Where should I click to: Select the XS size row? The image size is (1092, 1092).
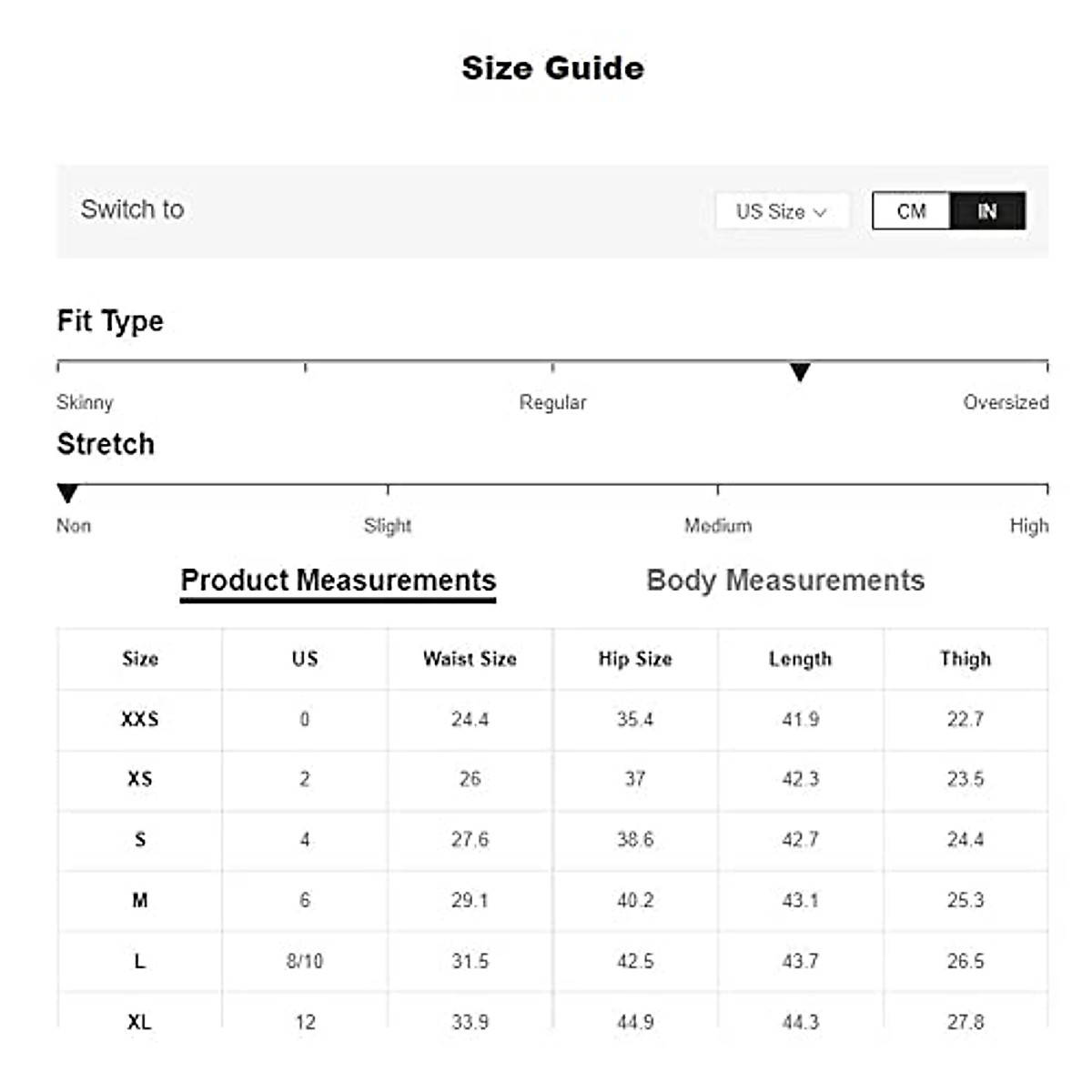point(140,779)
